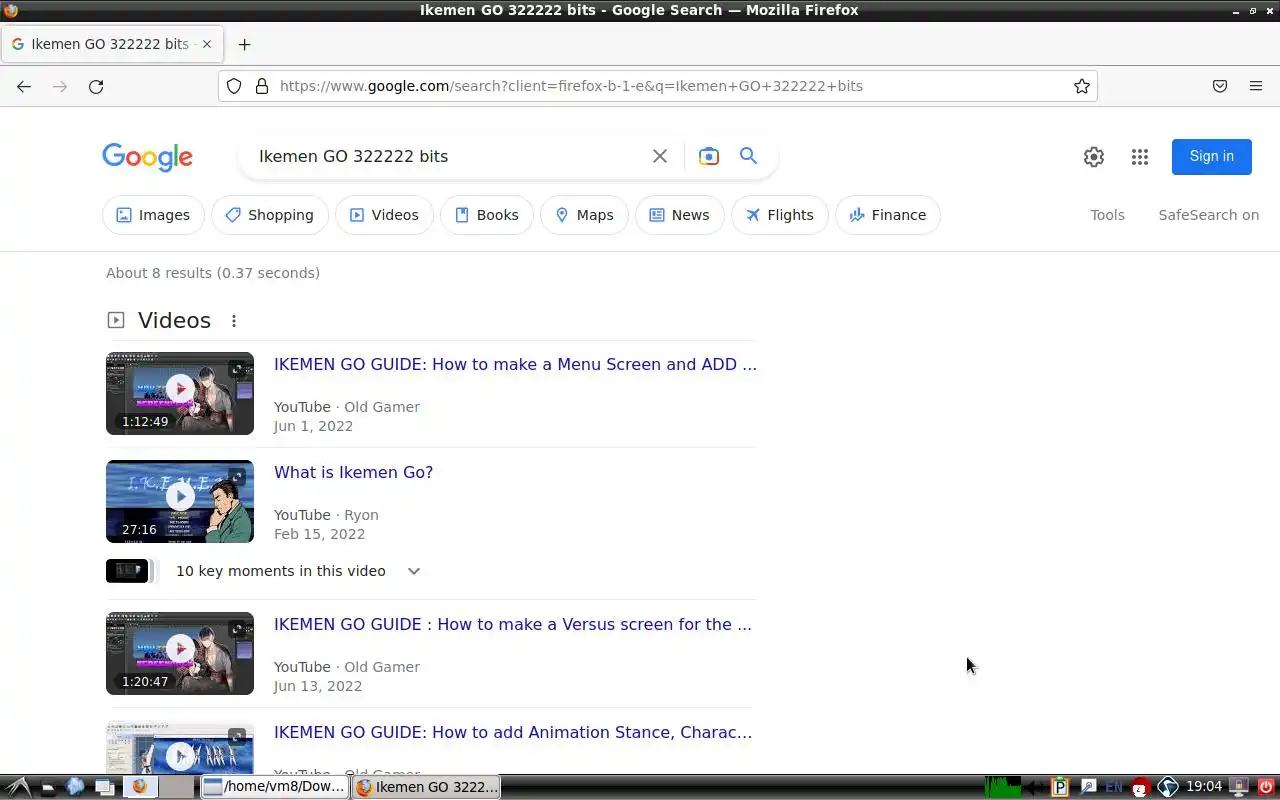This screenshot has height=800, width=1280.
Task: Open SafeSearch on settings
Action: coord(1208,215)
